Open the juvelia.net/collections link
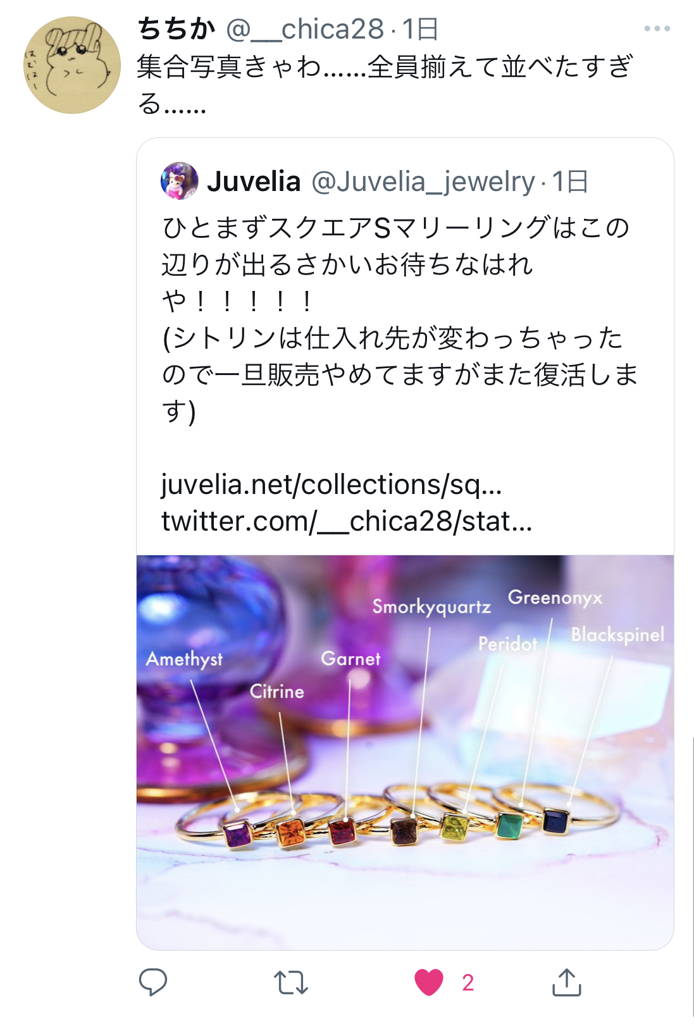 [x=331, y=485]
